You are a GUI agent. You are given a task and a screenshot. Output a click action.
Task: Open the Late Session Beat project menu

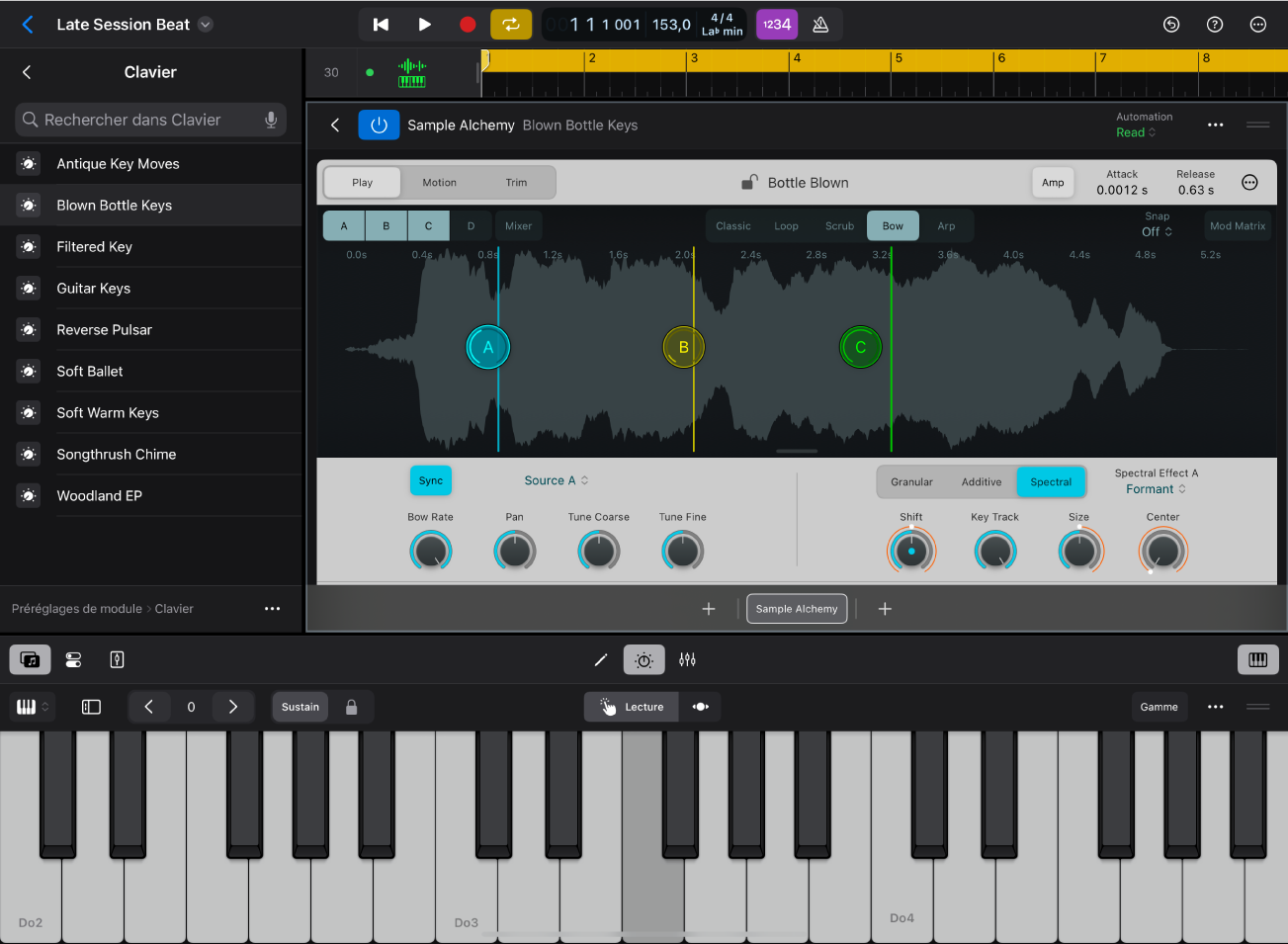[206, 25]
